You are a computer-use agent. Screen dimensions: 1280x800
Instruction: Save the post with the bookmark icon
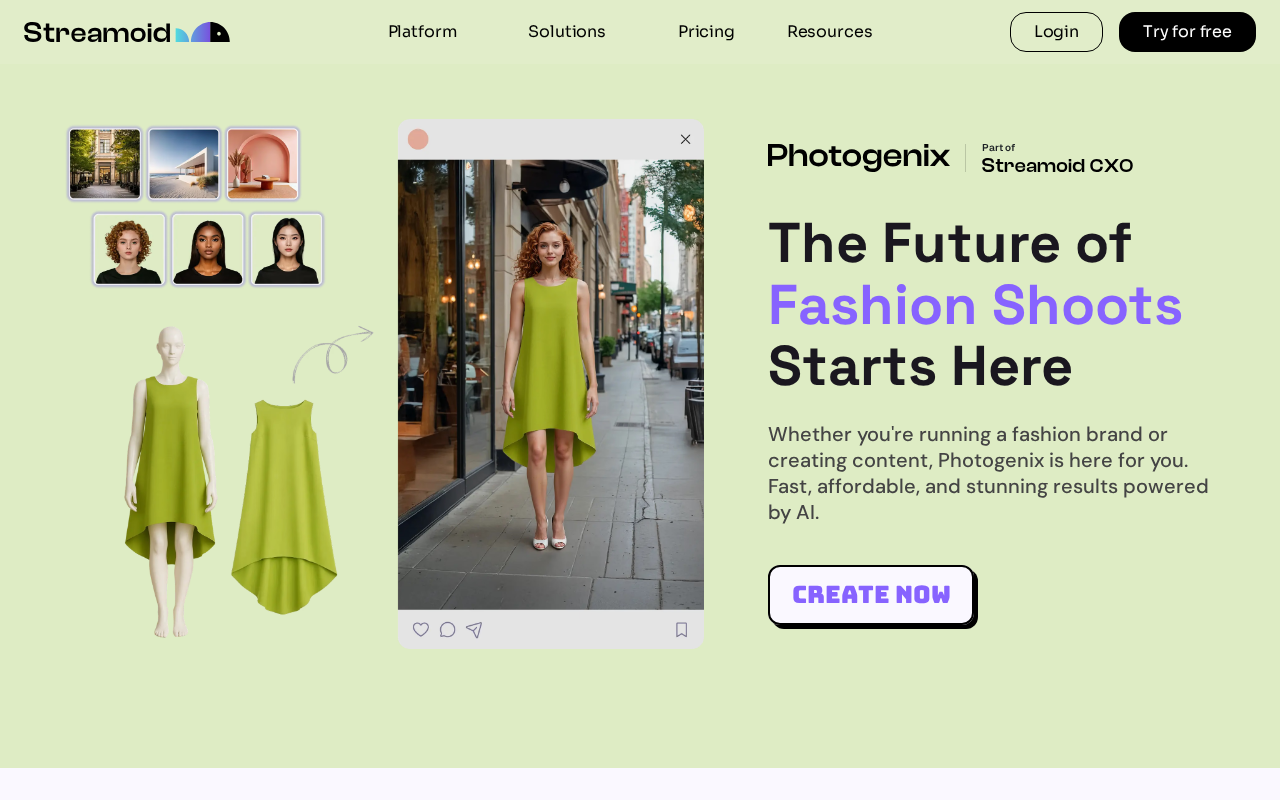[682, 630]
